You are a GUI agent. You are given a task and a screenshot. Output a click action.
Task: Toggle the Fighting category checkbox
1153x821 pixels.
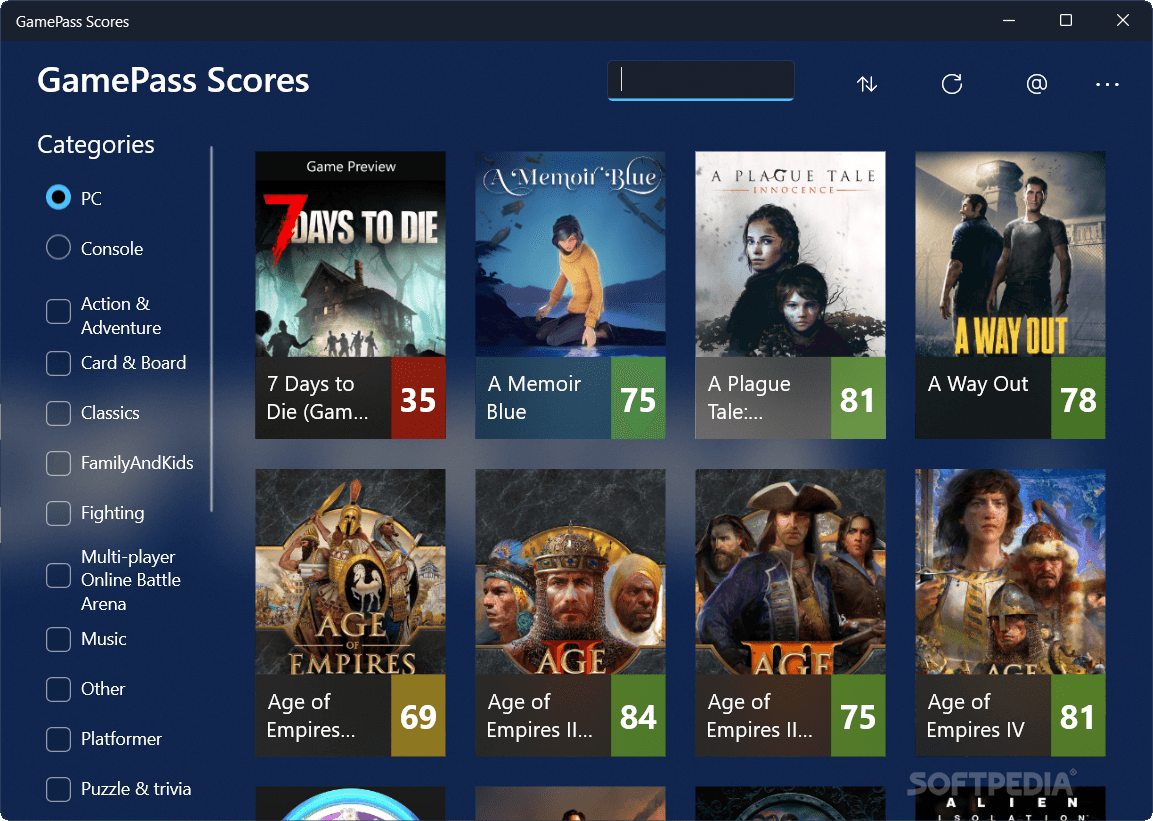tap(58, 512)
